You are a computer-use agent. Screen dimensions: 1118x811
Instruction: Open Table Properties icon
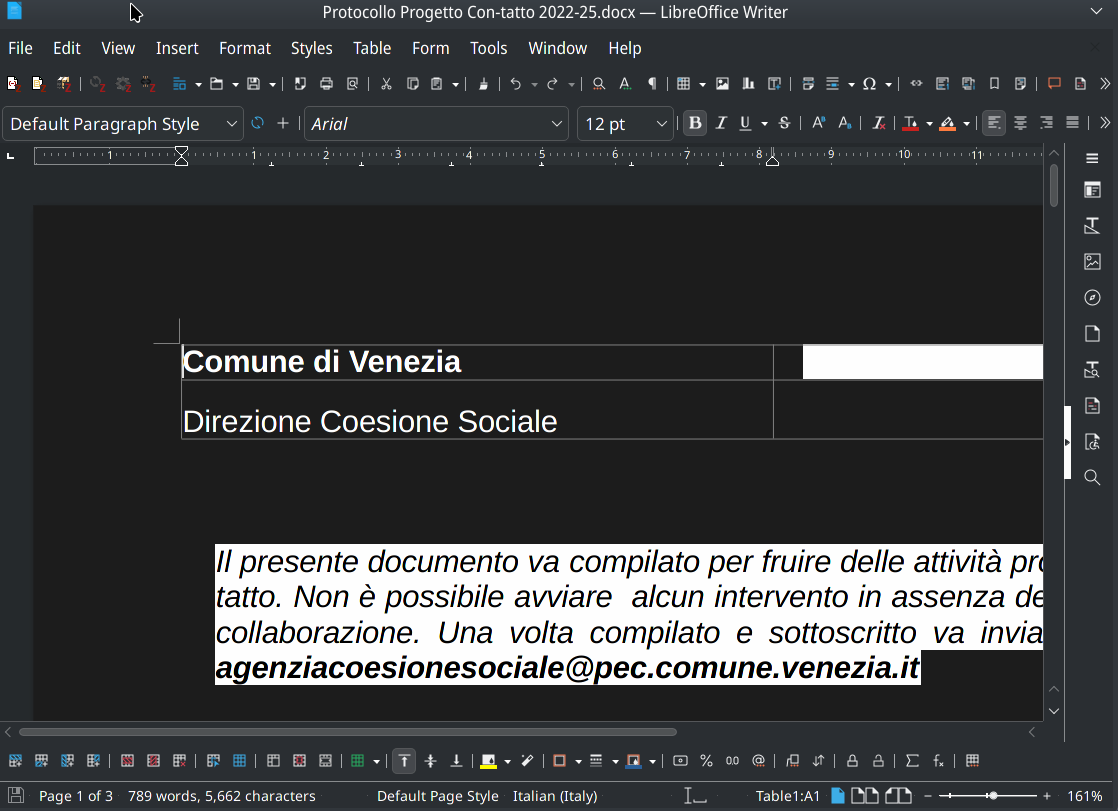[972, 761]
